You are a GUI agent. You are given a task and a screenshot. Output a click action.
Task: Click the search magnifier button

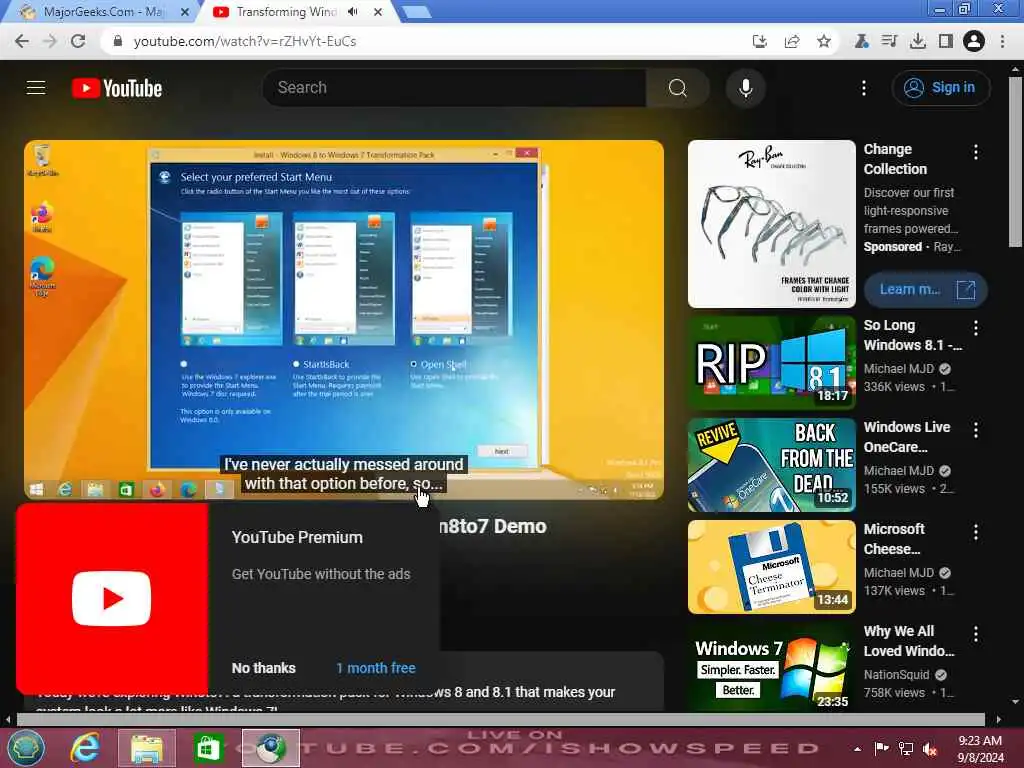click(678, 88)
